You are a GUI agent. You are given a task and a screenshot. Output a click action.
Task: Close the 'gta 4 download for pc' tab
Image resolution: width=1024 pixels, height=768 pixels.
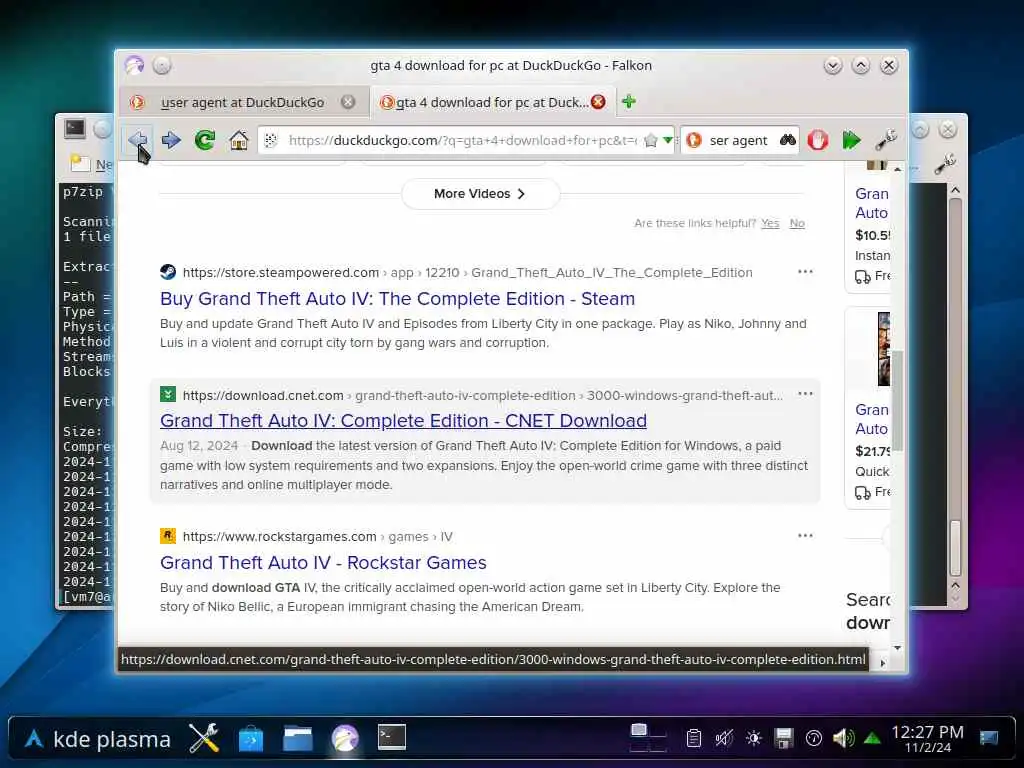pos(598,102)
